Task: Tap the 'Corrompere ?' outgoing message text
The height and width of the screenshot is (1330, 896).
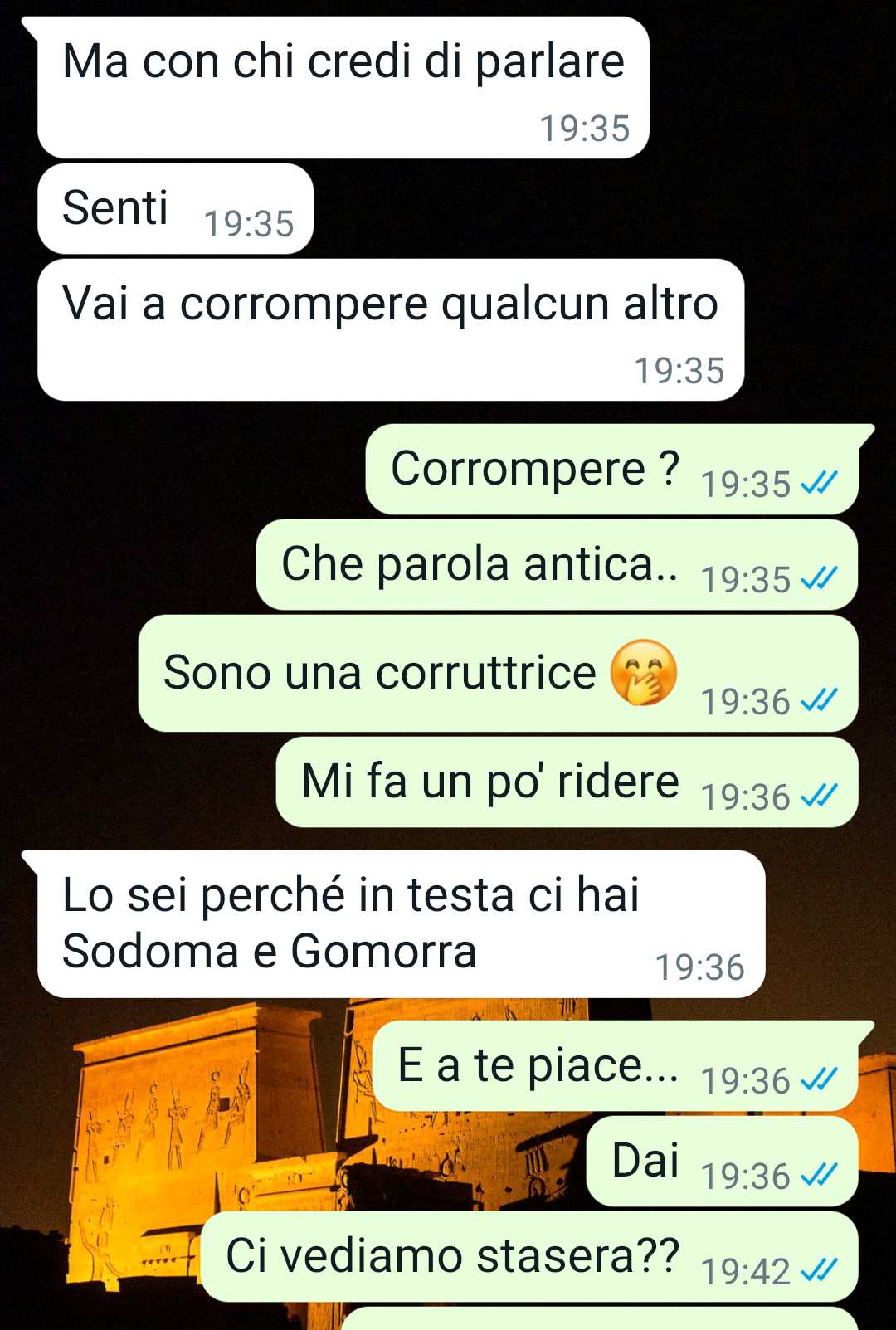Action: pyautogui.click(x=534, y=469)
